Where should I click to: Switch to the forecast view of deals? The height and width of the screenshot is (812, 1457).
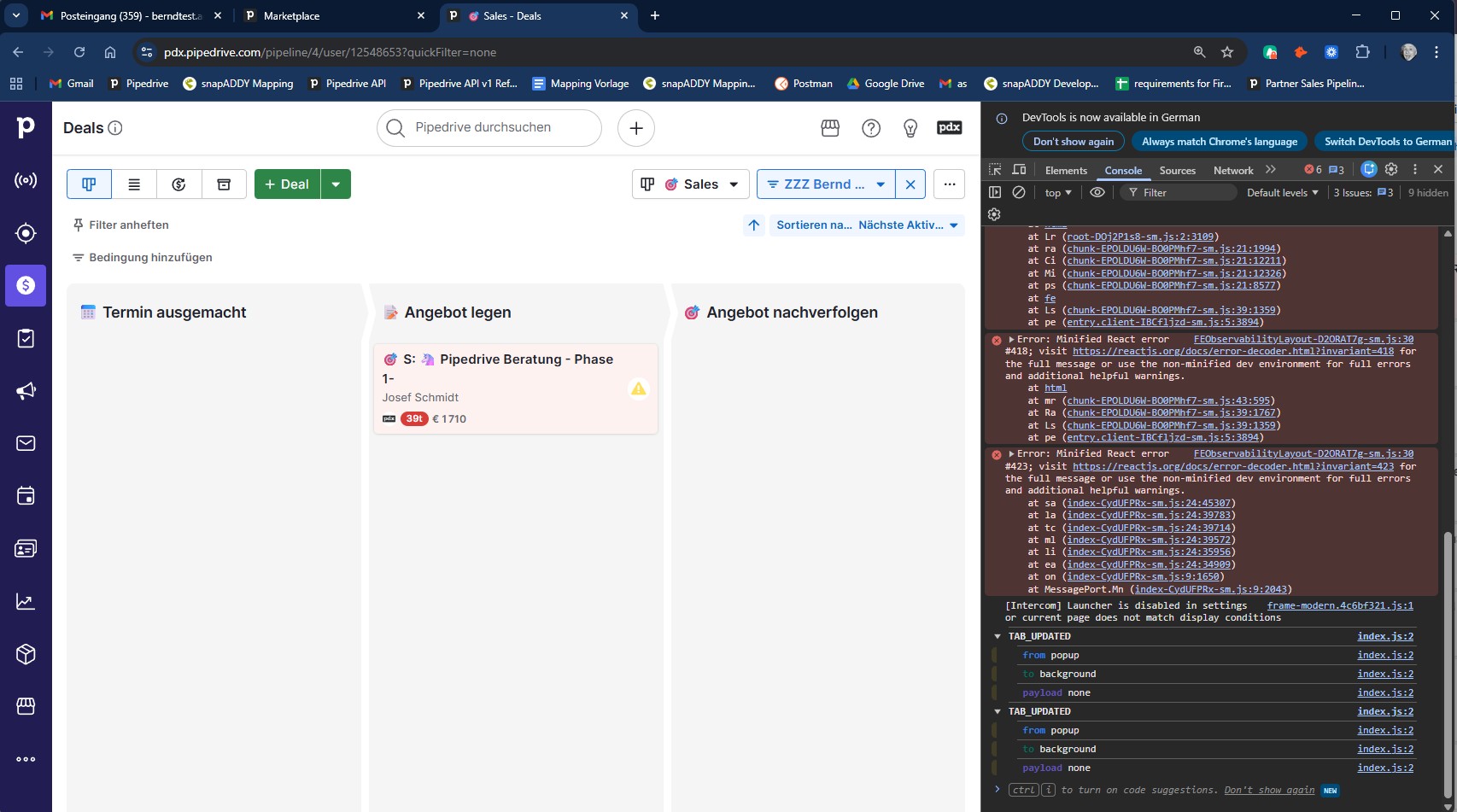point(178,184)
